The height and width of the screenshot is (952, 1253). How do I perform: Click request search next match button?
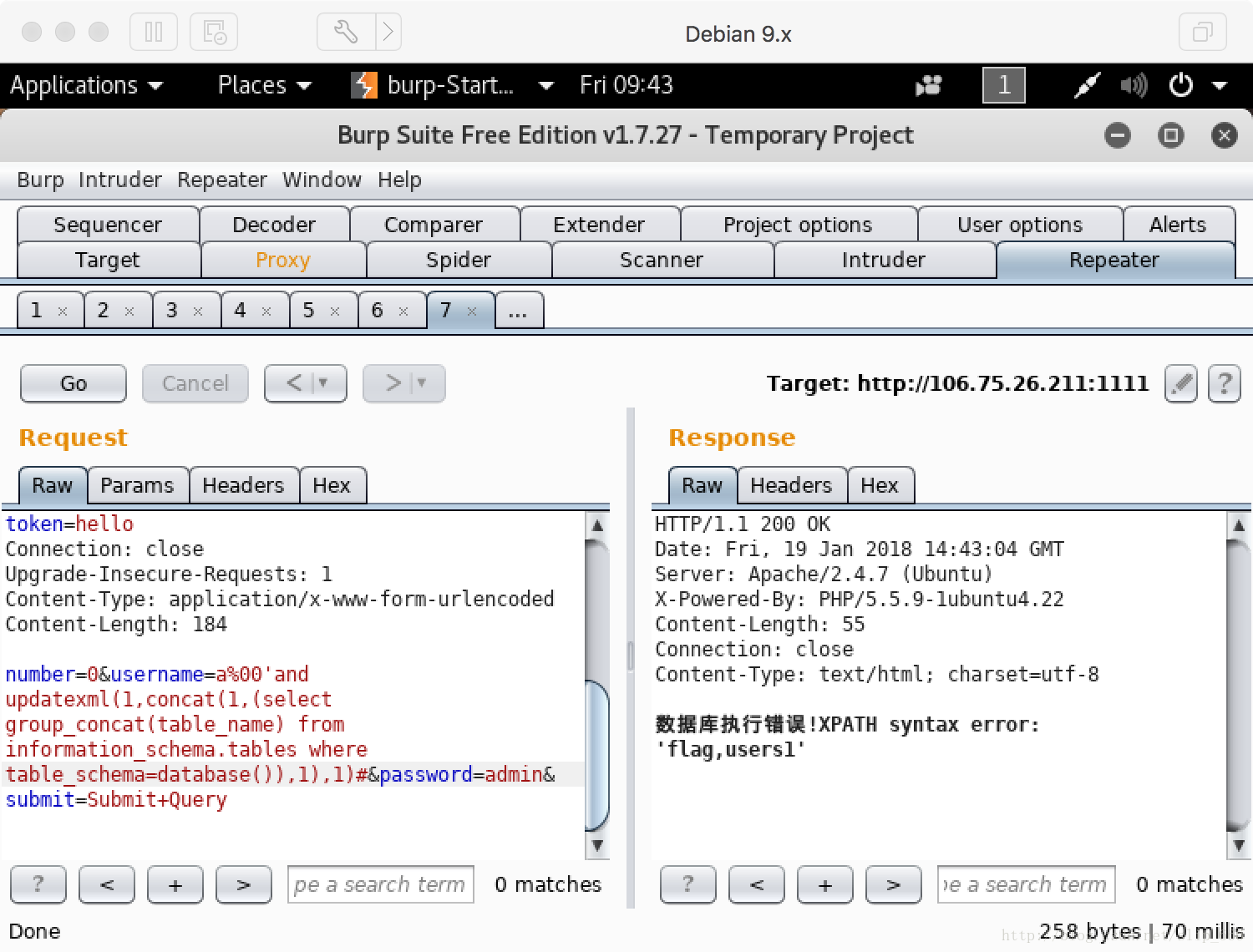tap(244, 884)
